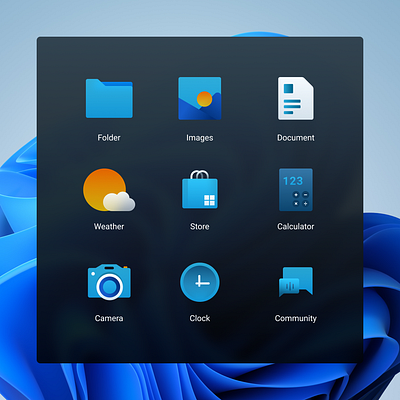Click the "Folder" text label
The width and height of the screenshot is (400, 400).
109,138
